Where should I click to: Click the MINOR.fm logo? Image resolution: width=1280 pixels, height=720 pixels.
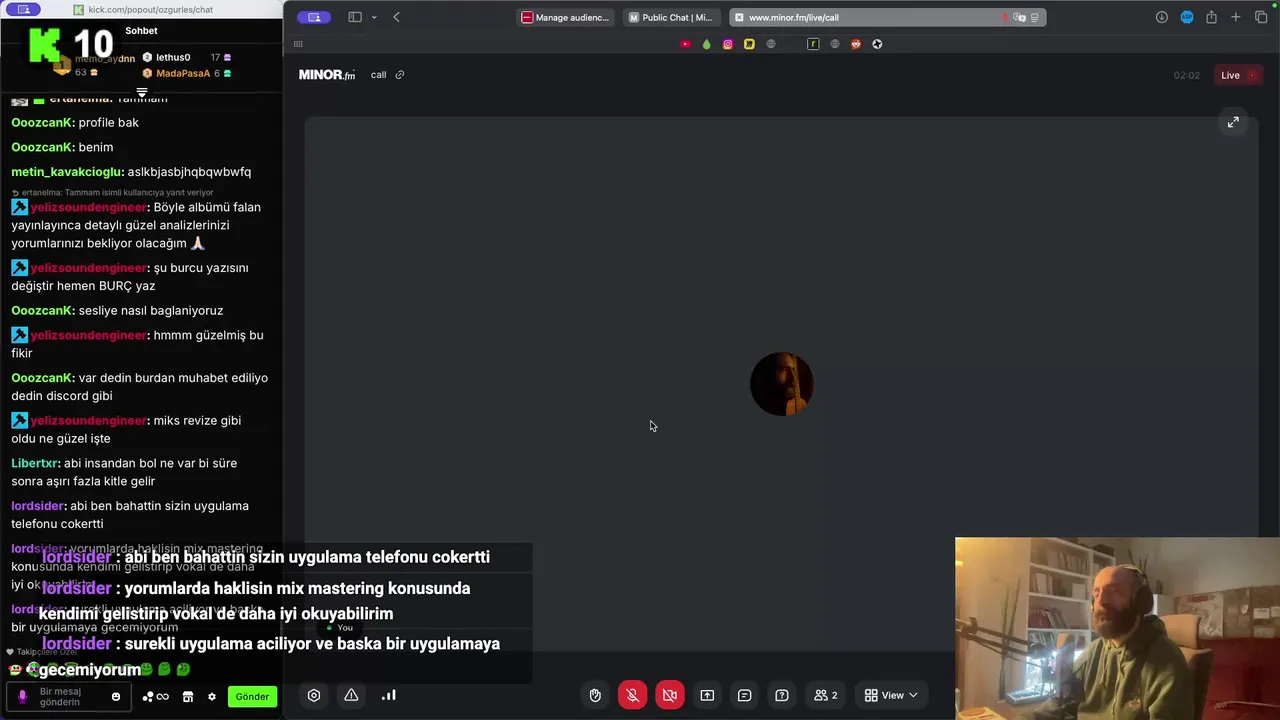(327, 75)
